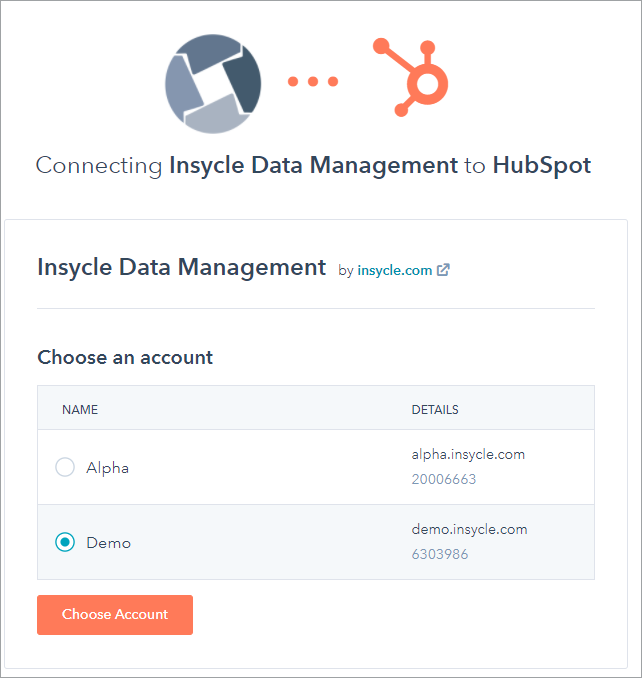
Task: Click the account ID 6303986
Action: [x=440, y=554]
